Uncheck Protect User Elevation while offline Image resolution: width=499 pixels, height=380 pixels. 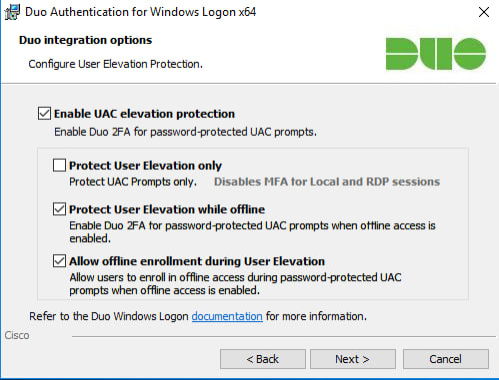pos(59,209)
